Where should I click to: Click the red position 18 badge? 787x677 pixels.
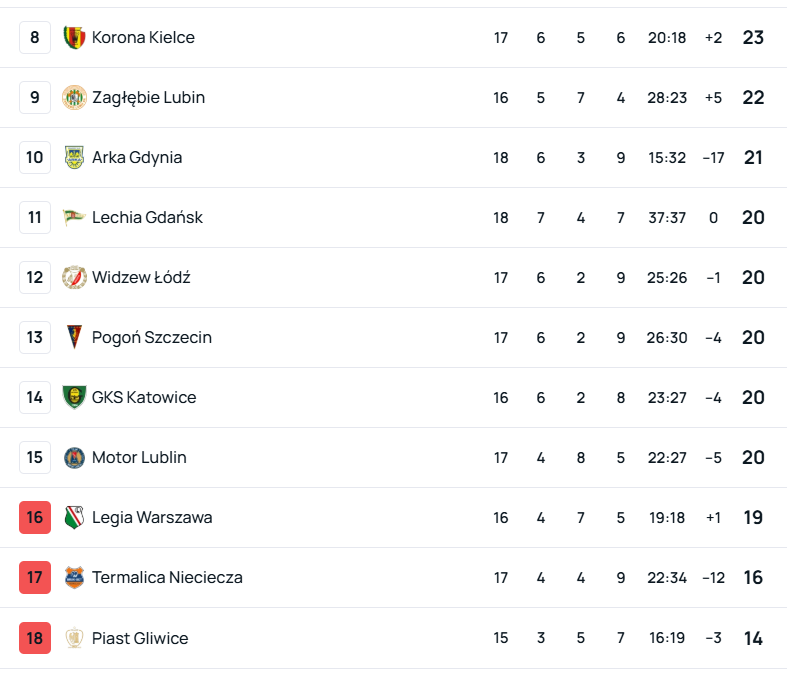[35, 638]
